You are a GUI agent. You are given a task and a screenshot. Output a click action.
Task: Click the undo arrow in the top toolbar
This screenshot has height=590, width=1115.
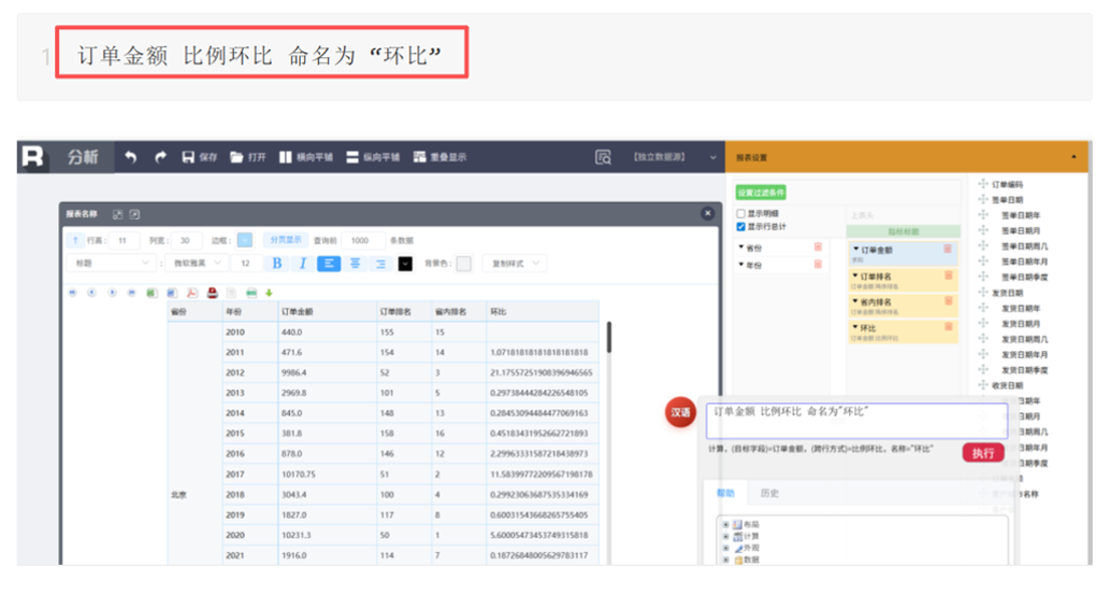(130, 157)
